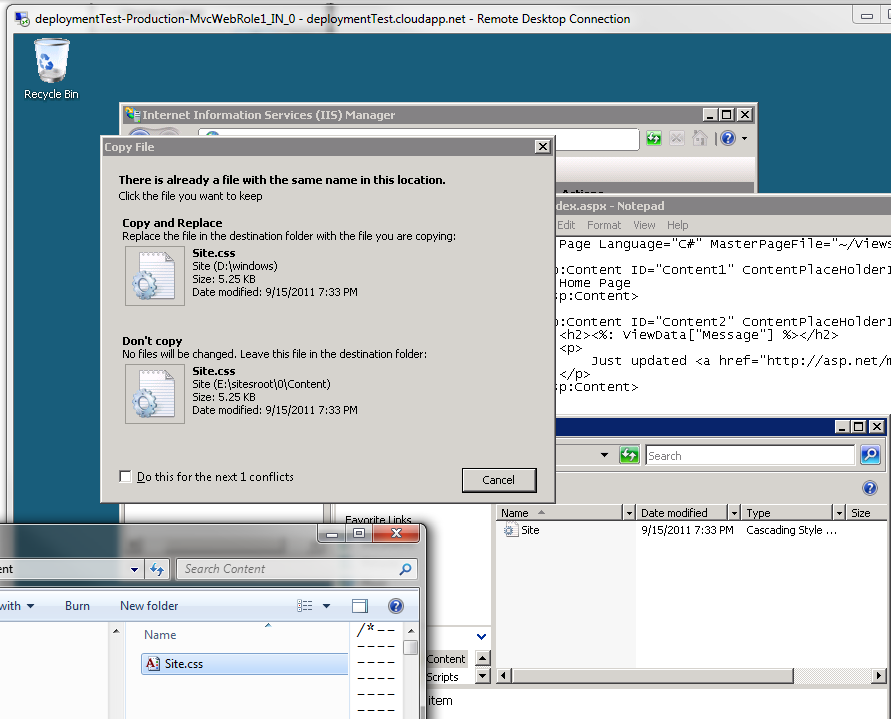Select Site.css in local Explorer
Viewport: 891px width, 719px height.
point(244,663)
